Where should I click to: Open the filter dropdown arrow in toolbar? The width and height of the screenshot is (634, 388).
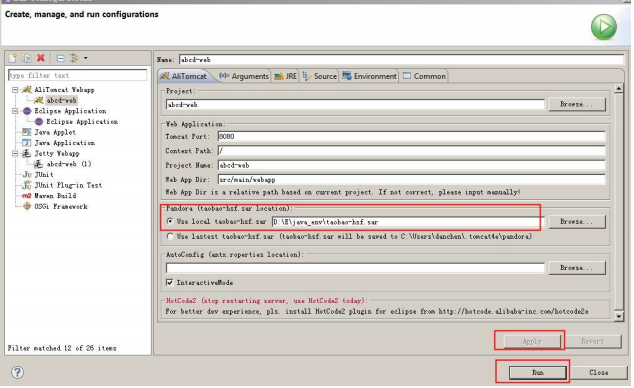click(x=86, y=58)
